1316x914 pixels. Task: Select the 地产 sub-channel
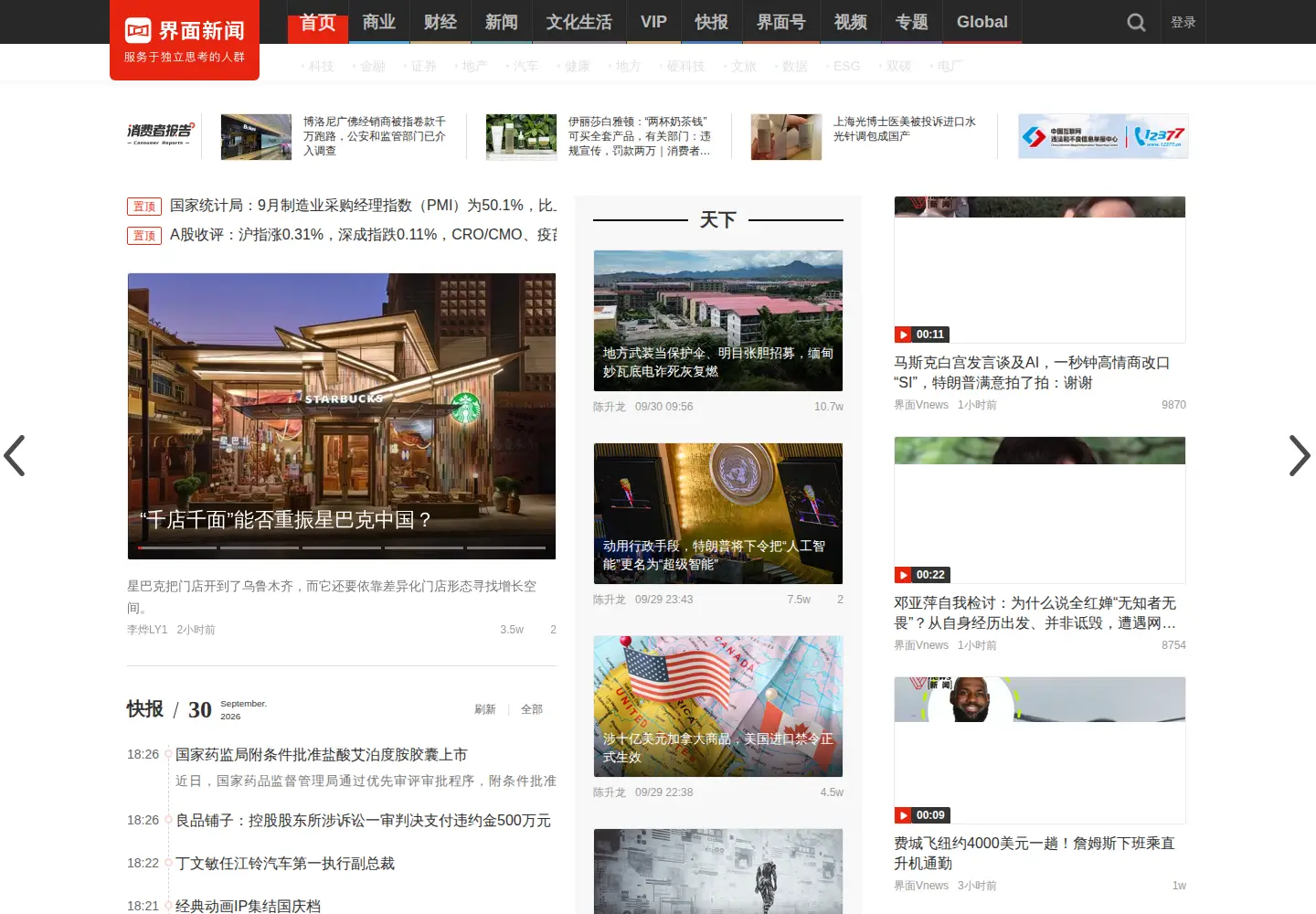point(474,66)
